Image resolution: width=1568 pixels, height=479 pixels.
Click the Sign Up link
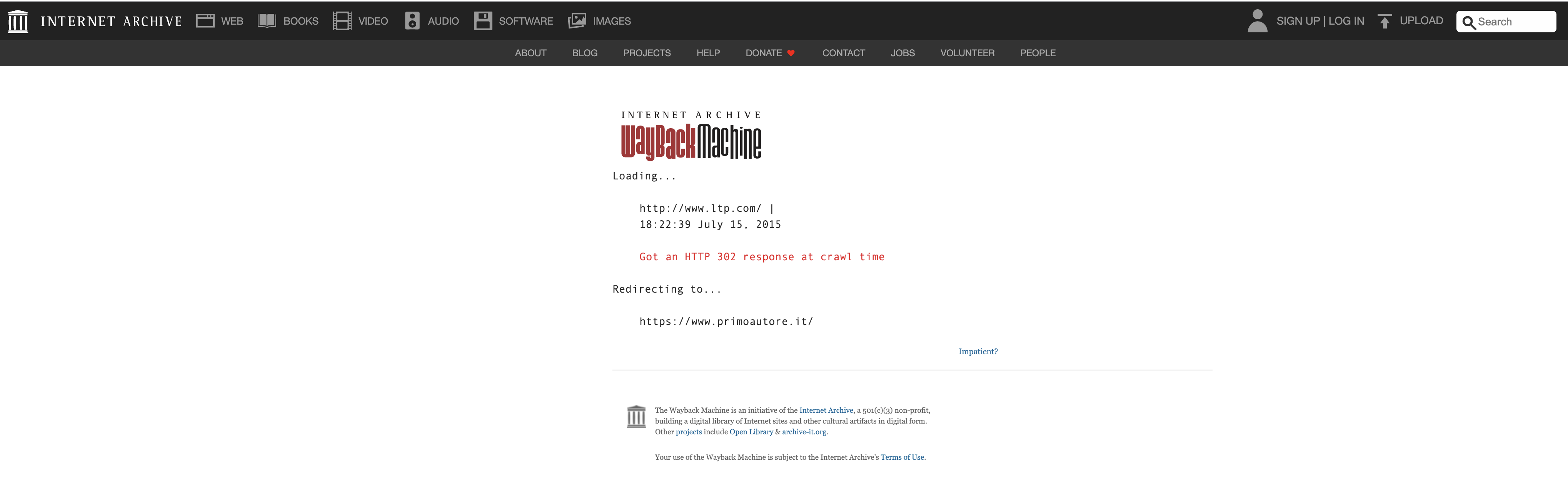[x=1298, y=21]
